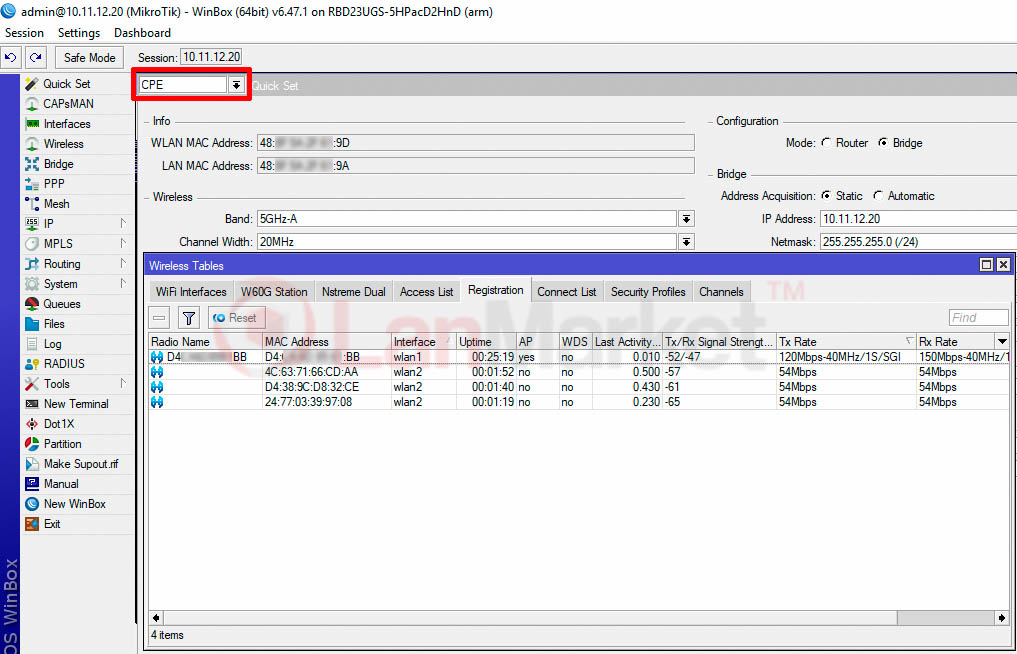Click the remove (minus) icon in Wireless Tables
Screen dimensions: 1017x654
pyautogui.click(x=160, y=318)
